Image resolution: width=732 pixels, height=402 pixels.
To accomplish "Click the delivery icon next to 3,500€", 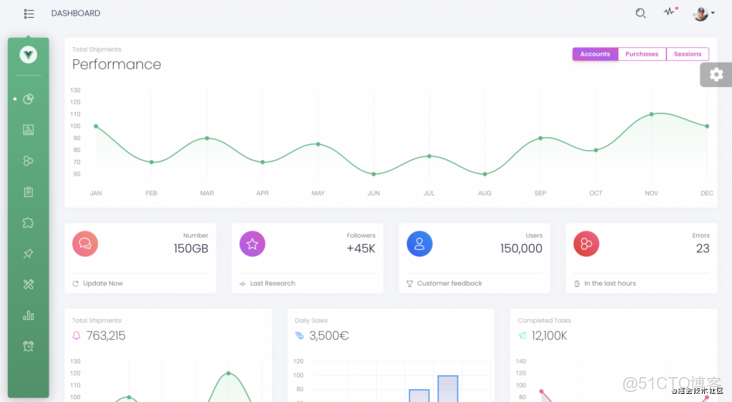I will pyautogui.click(x=300, y=336).
